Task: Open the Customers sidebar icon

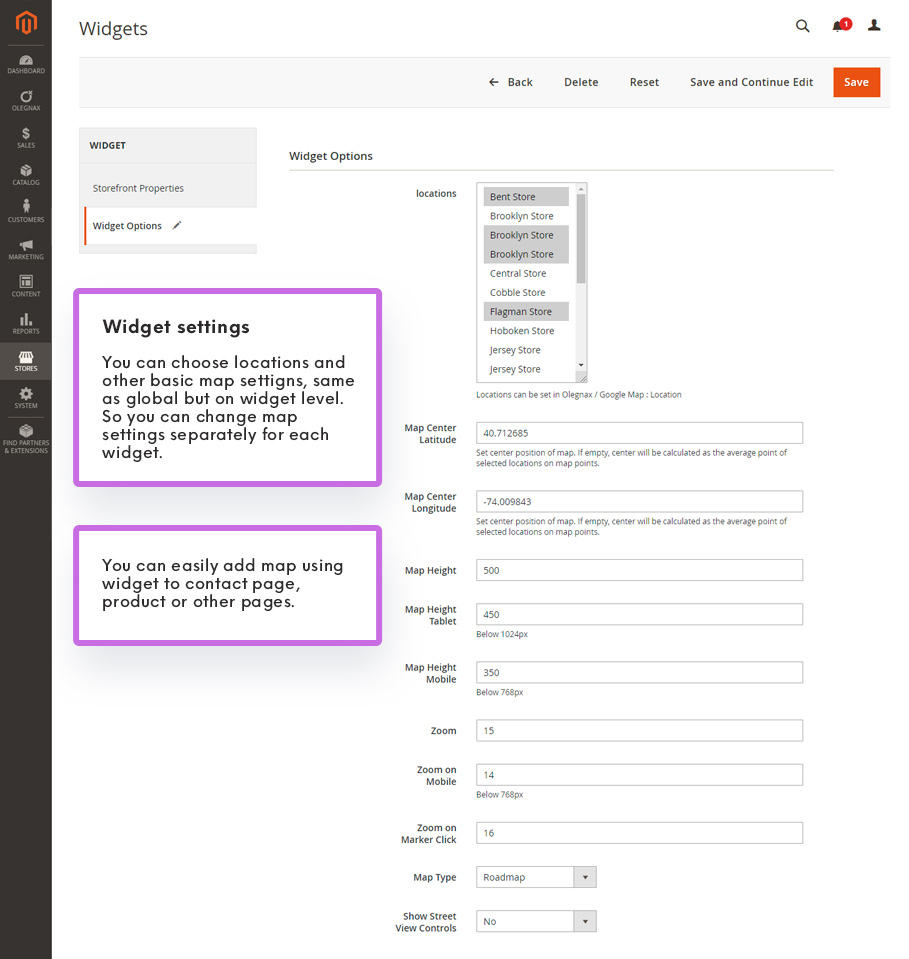Action: coord(26,212)
